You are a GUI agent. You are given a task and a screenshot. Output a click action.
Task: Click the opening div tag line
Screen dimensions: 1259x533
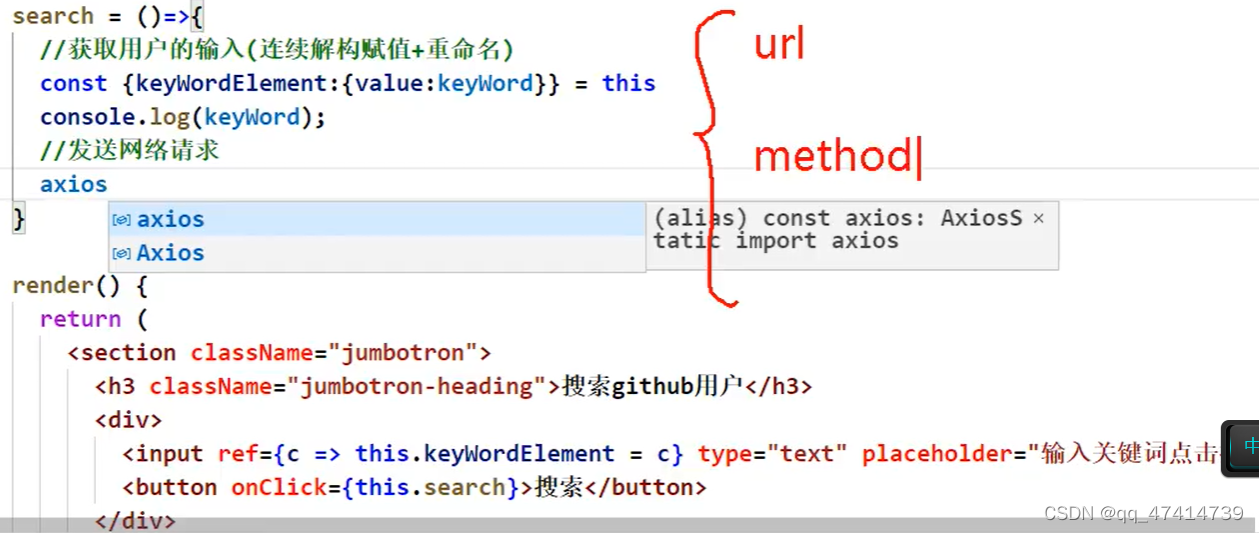[128, 420]
